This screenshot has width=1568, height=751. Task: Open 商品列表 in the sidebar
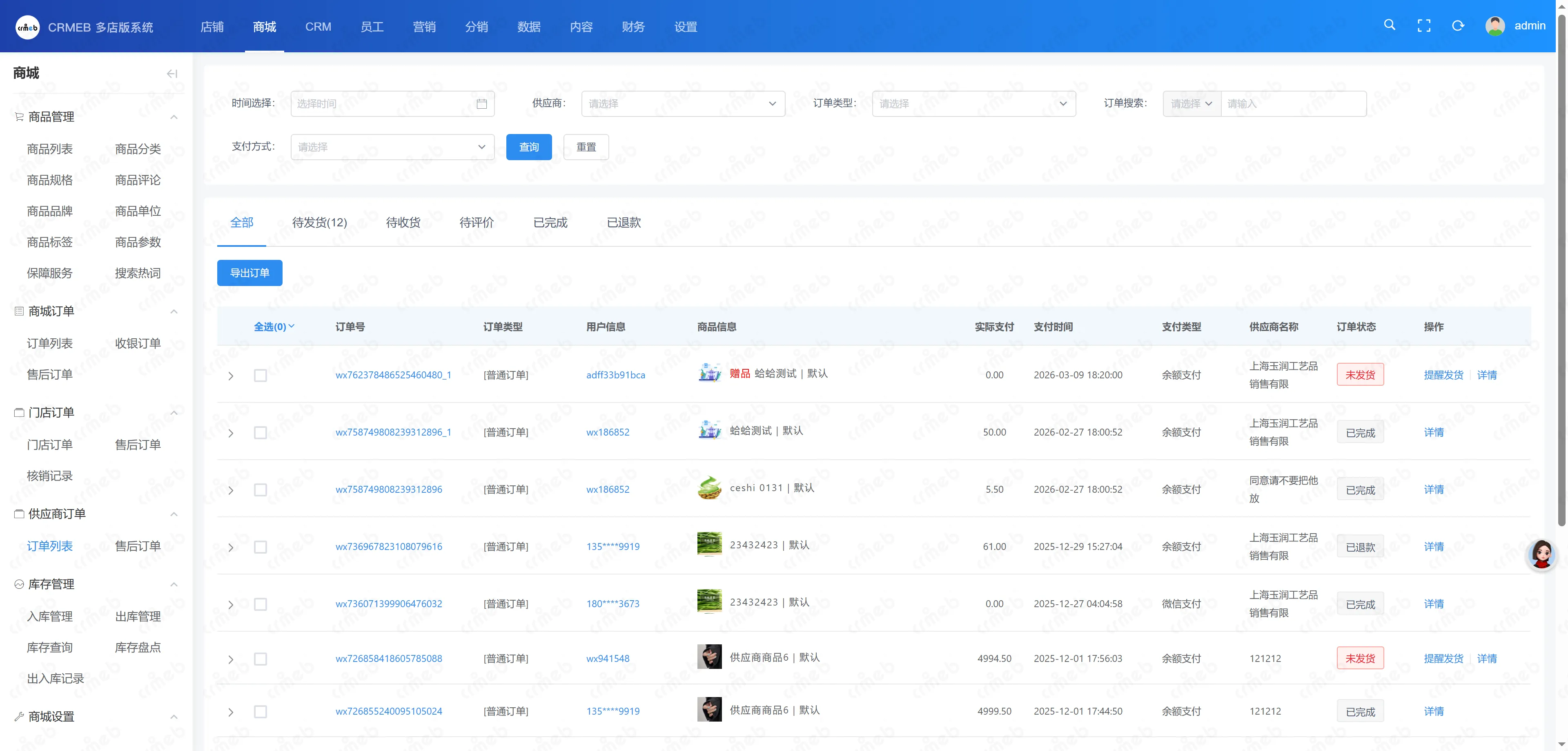point(50,149)
